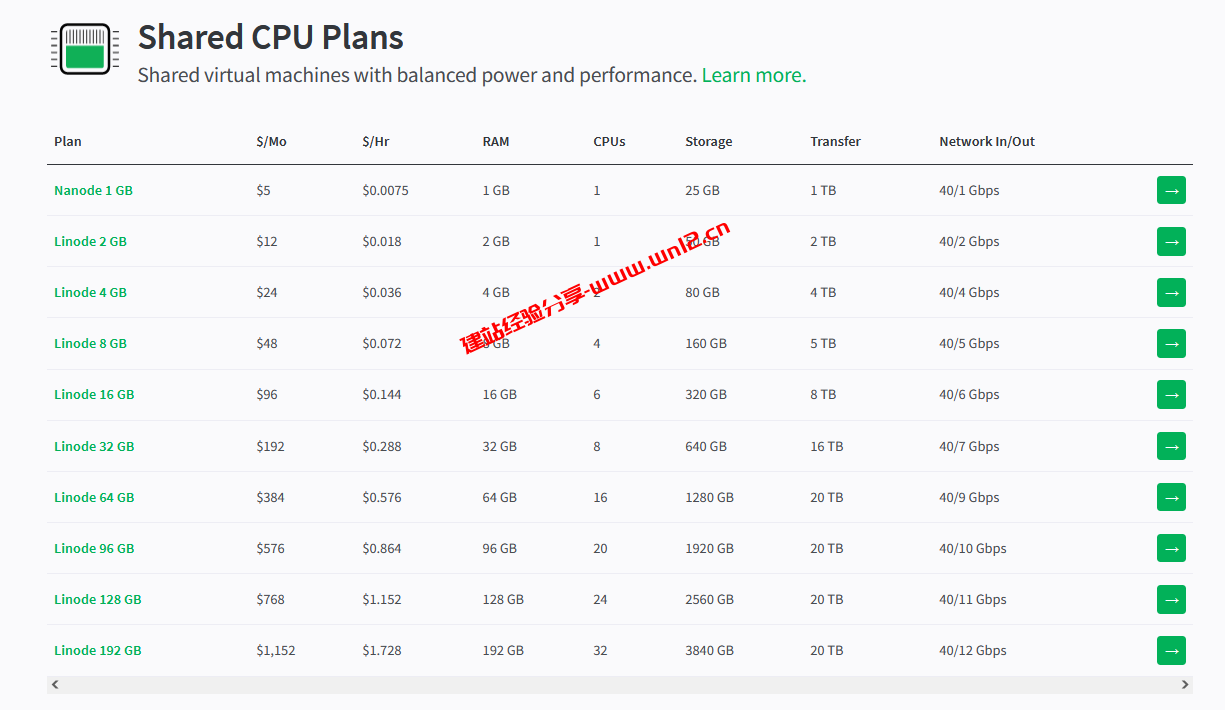The width and height of the screenshot is (1225, 710).
Task: Click the arrow button for Linode 32 GB
Action: [x=1171, y=446]
